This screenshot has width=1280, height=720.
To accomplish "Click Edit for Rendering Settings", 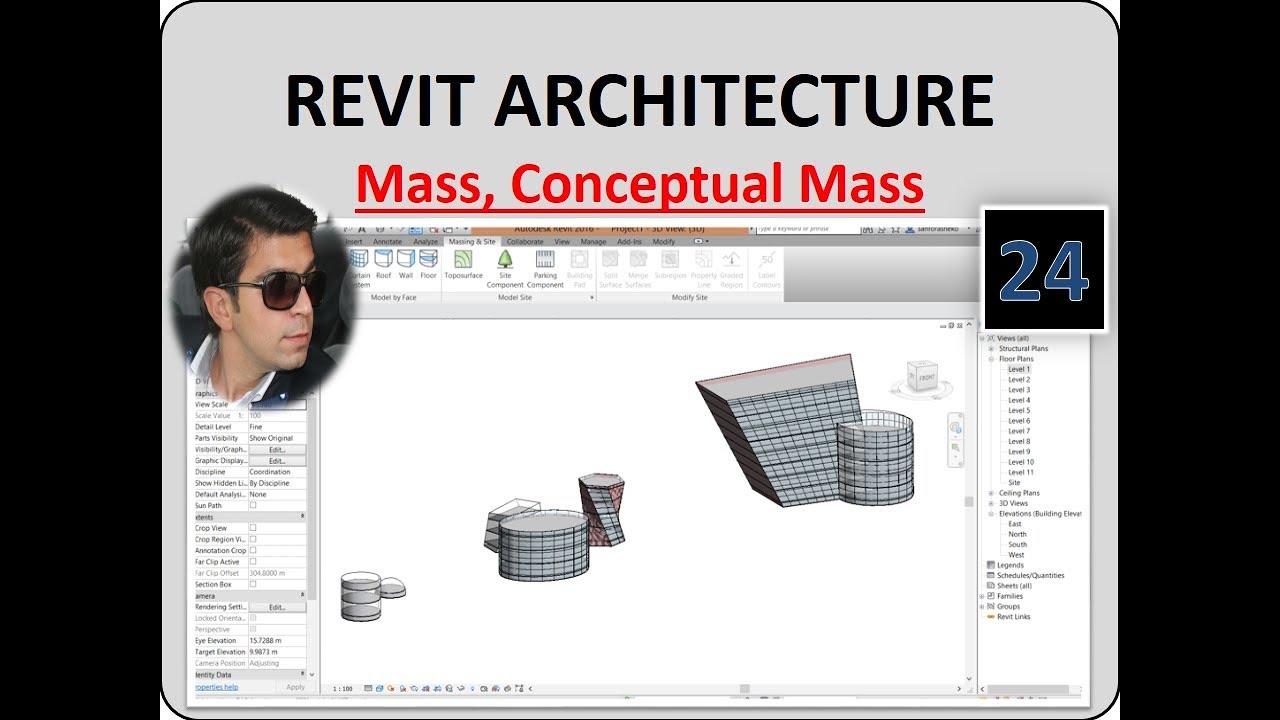I will point(277,607).
